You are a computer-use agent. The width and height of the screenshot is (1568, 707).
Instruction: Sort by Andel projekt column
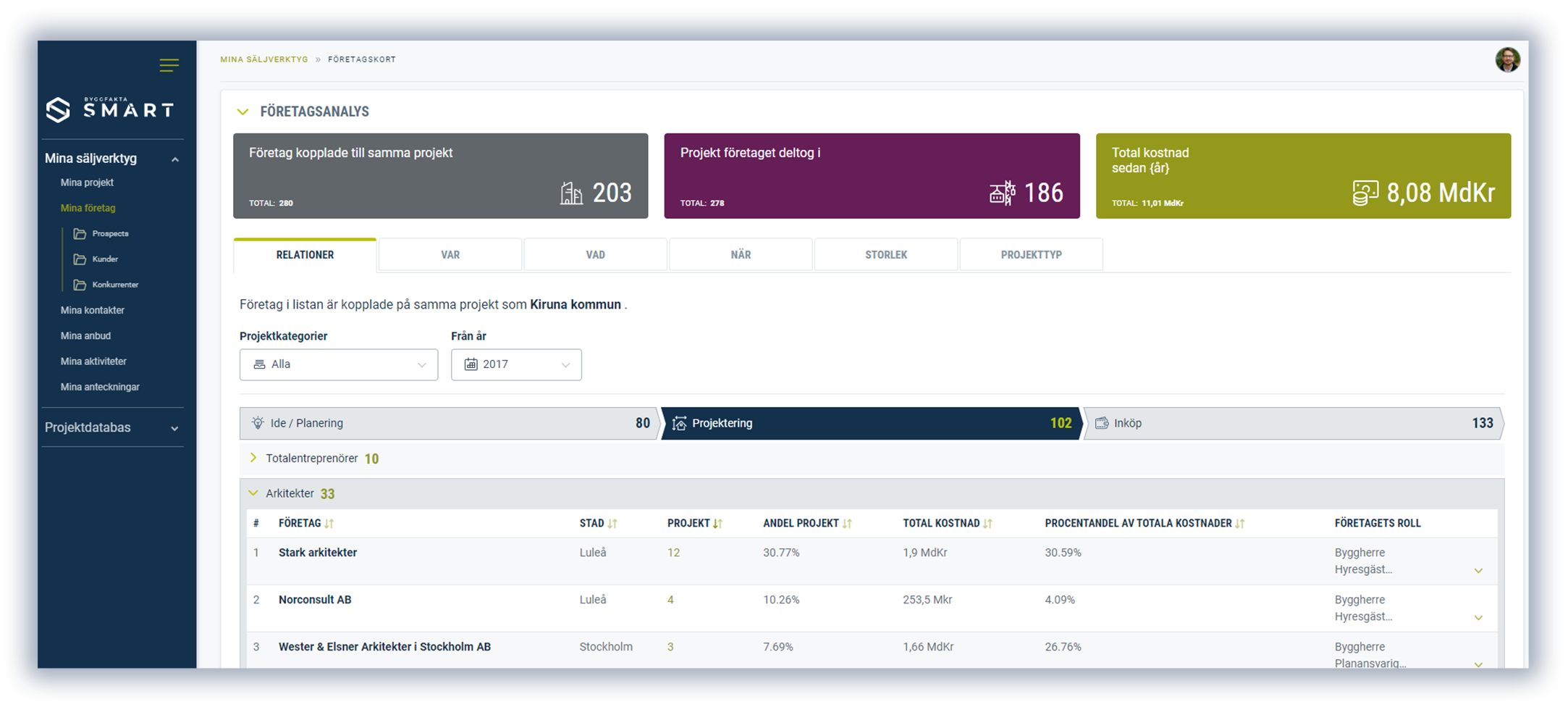coord(847,524)
